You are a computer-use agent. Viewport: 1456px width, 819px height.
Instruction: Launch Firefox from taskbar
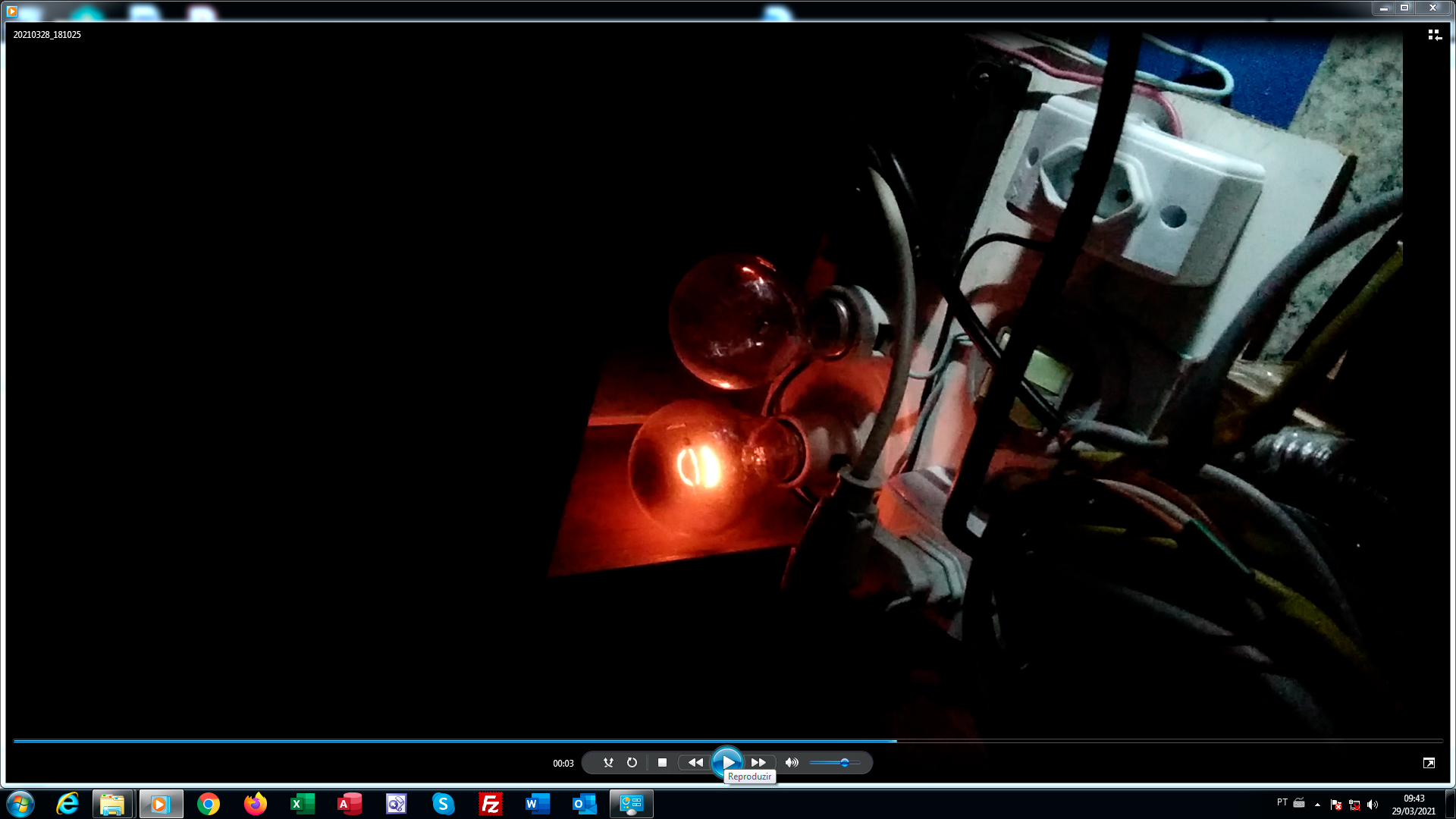point(256,804)
